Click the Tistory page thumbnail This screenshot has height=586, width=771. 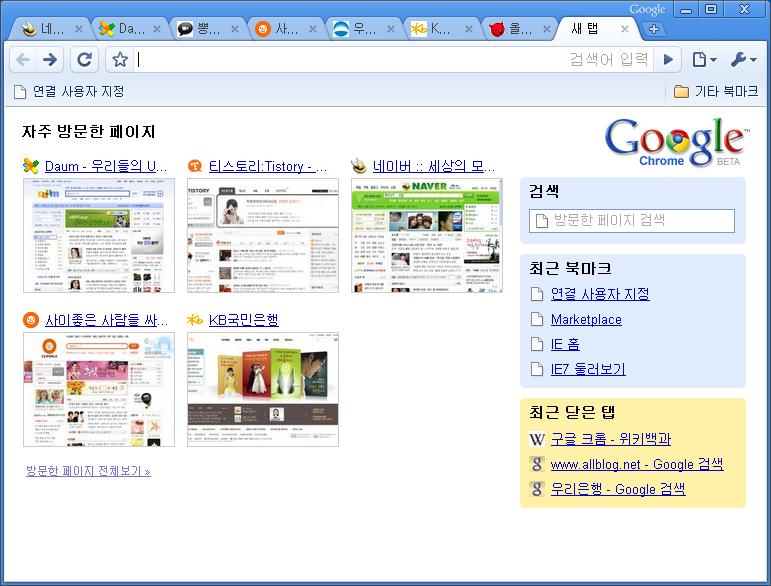(263, 235)
